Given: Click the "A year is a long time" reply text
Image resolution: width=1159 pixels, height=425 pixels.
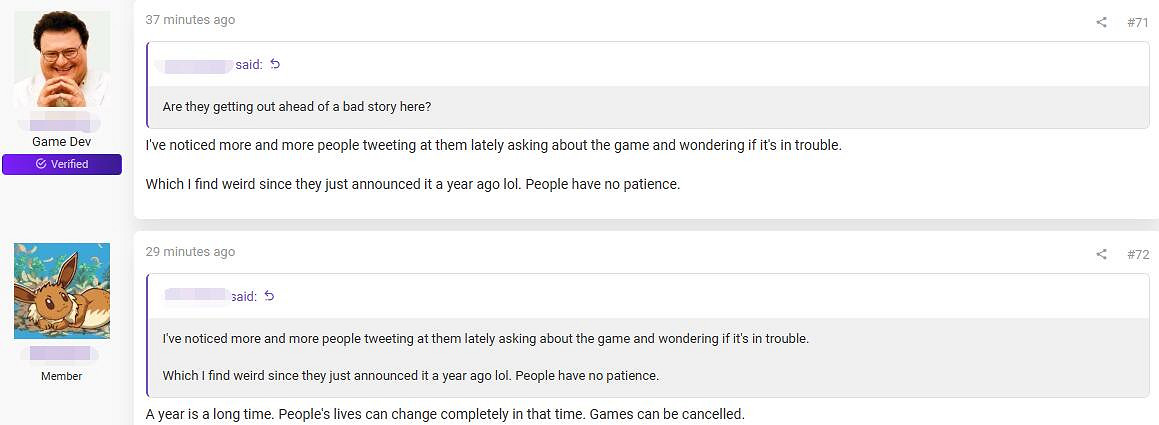Looking at the screenshot, I should (445, 414).
